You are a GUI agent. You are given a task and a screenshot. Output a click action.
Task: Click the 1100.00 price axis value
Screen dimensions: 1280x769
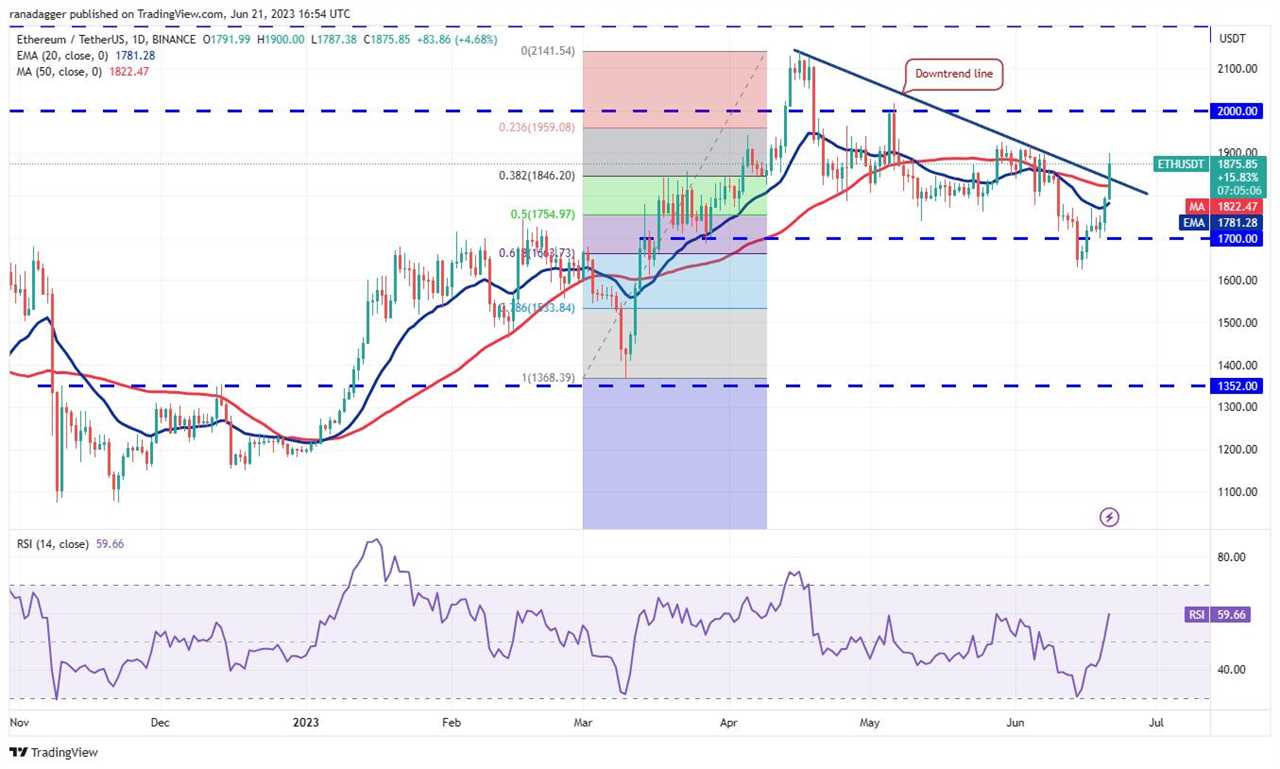click(x=1237, y=492)
